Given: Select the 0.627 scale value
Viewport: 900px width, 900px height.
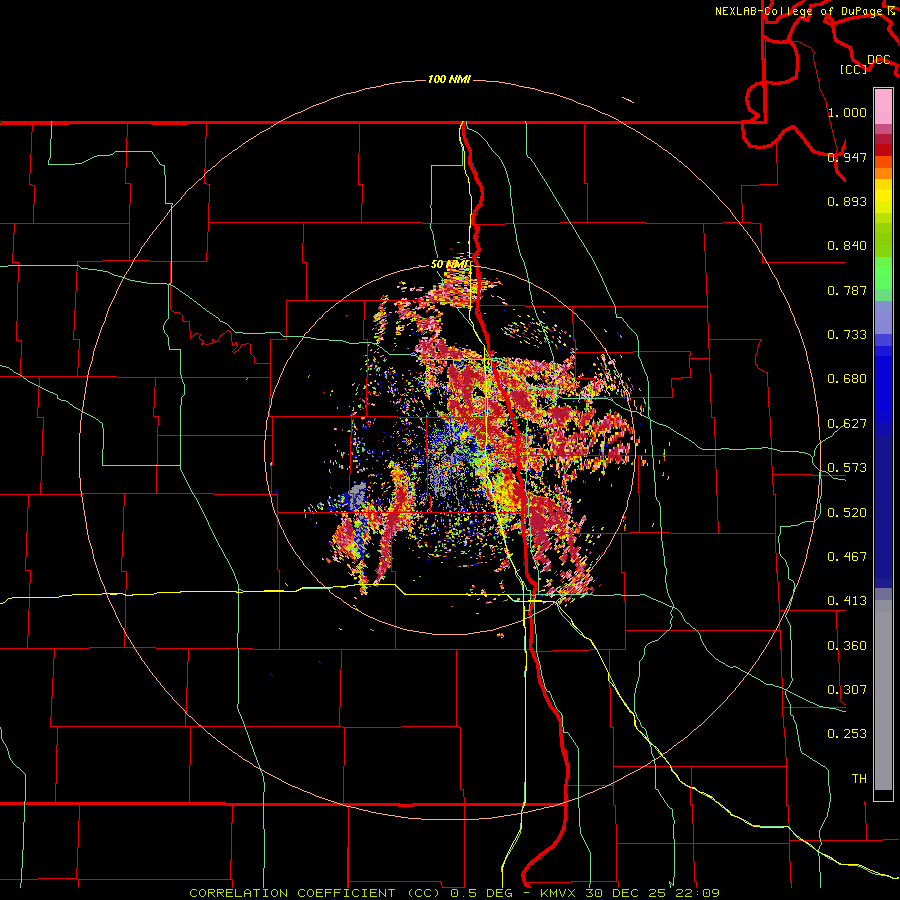Looking at the screenshot, I should (847, 424).
